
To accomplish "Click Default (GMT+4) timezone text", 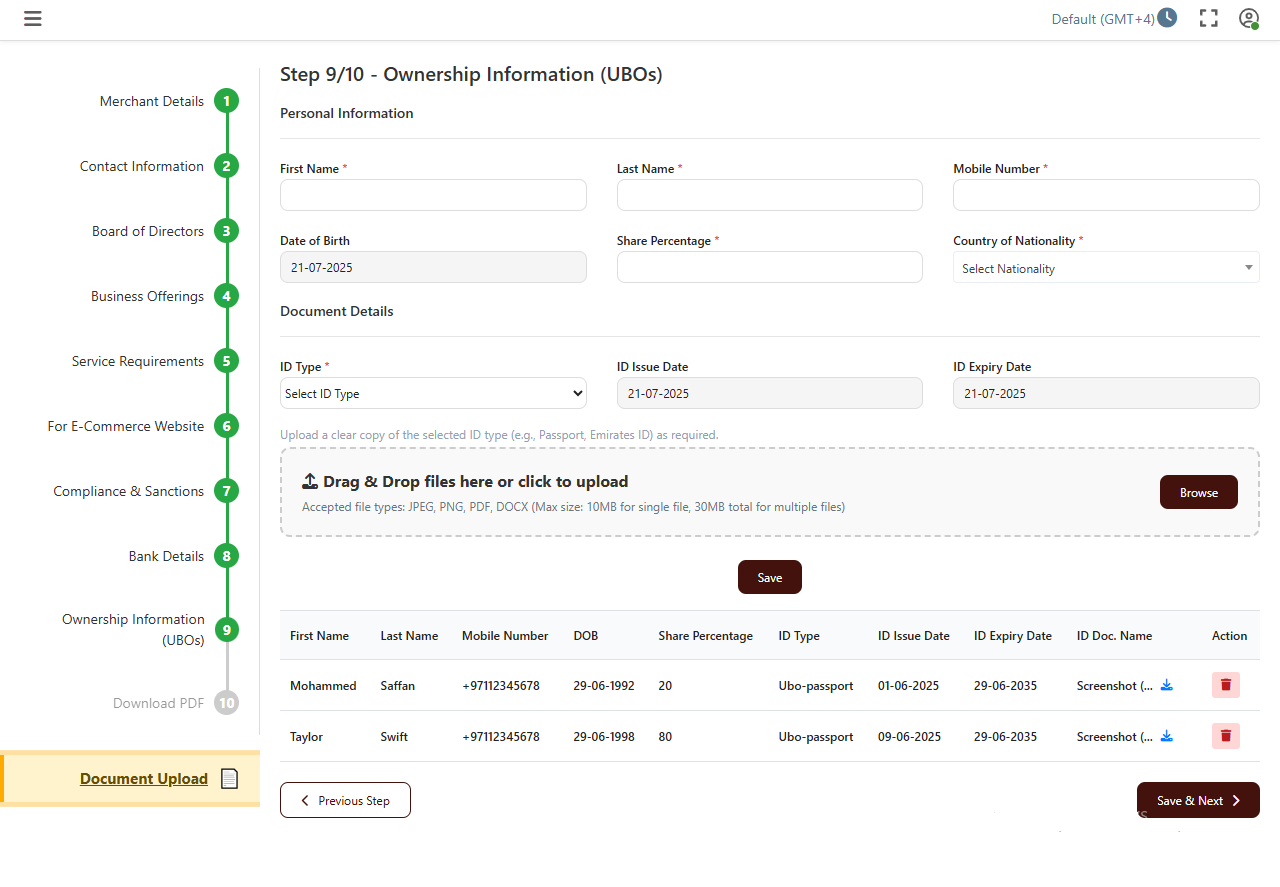I will point(1103,19).
